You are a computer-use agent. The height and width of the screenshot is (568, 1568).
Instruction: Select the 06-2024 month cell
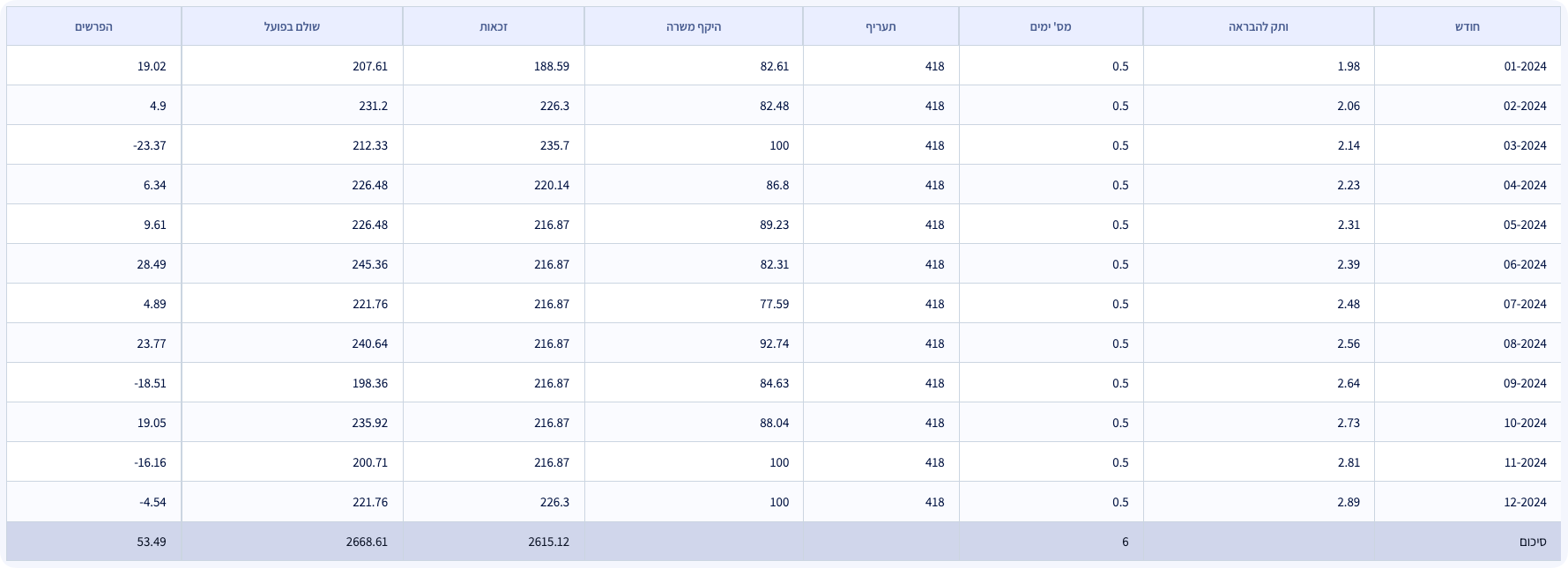pos(1525,264)
